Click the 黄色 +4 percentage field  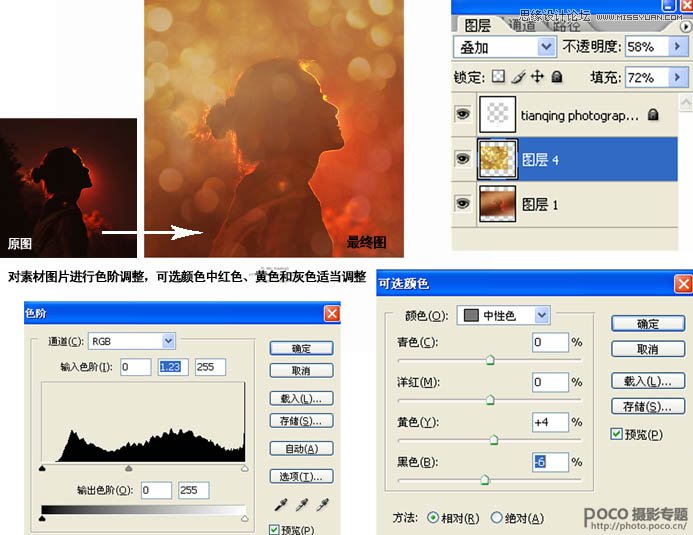[x=550, y=422]
